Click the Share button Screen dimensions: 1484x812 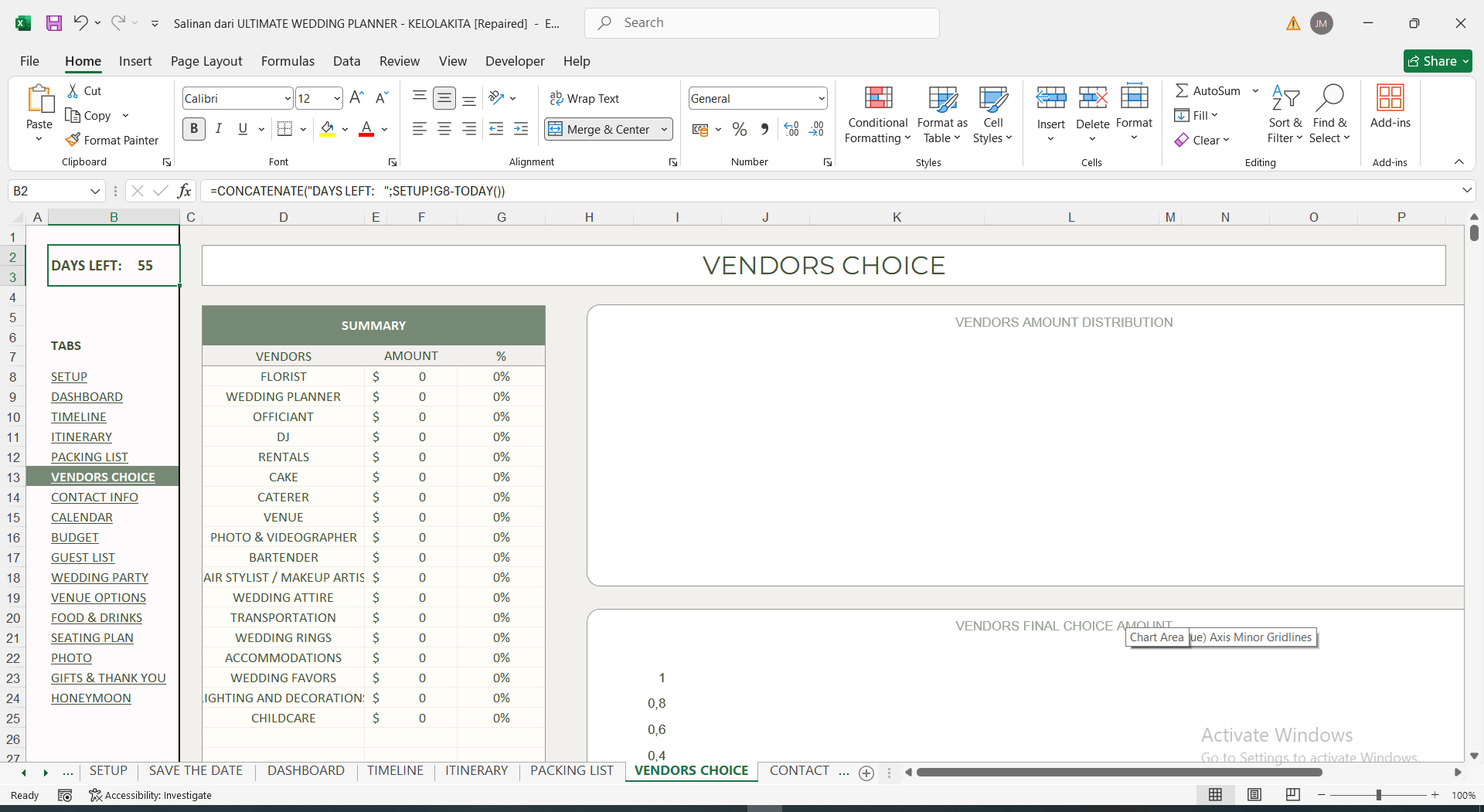[1438, 61]
